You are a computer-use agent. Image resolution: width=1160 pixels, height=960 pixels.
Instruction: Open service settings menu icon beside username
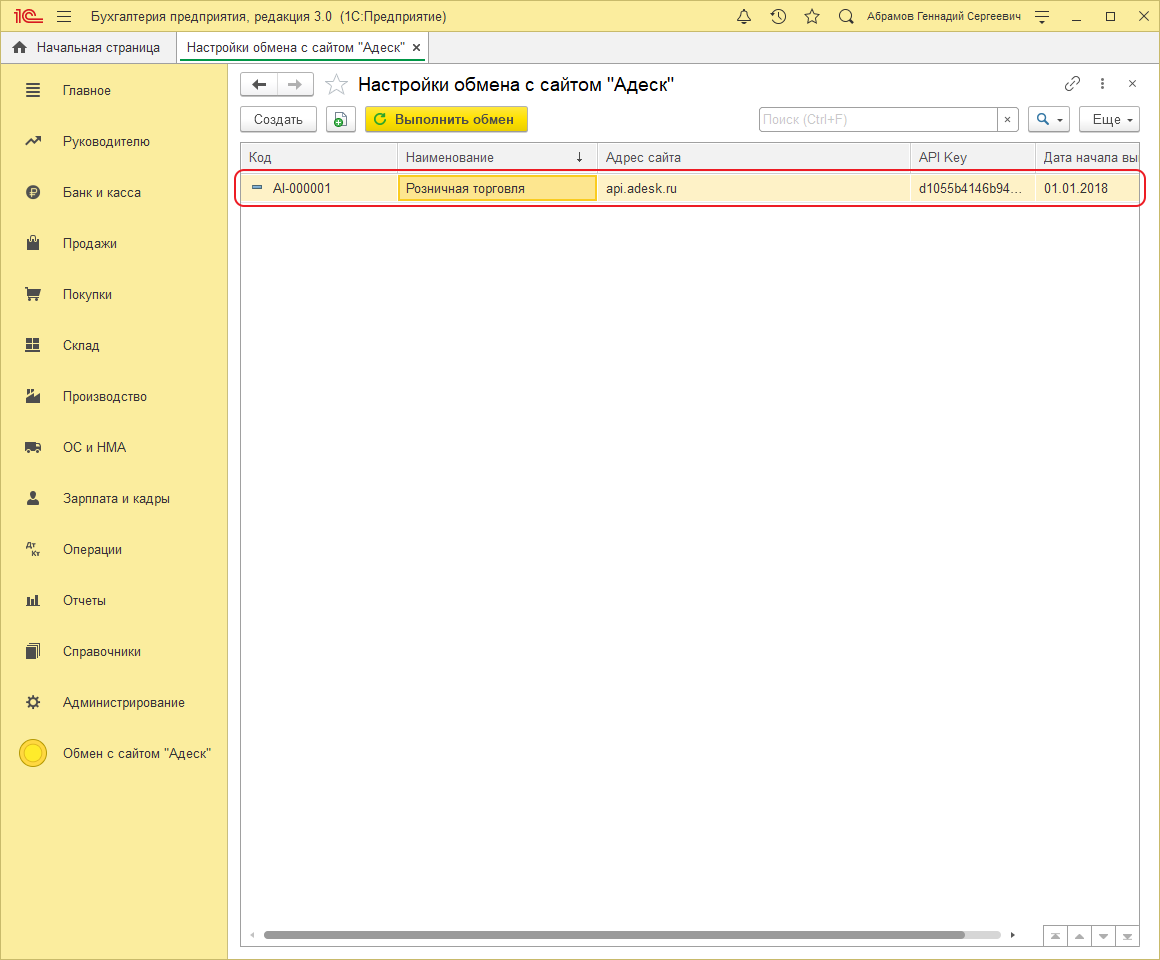(x=1042, y=16)
